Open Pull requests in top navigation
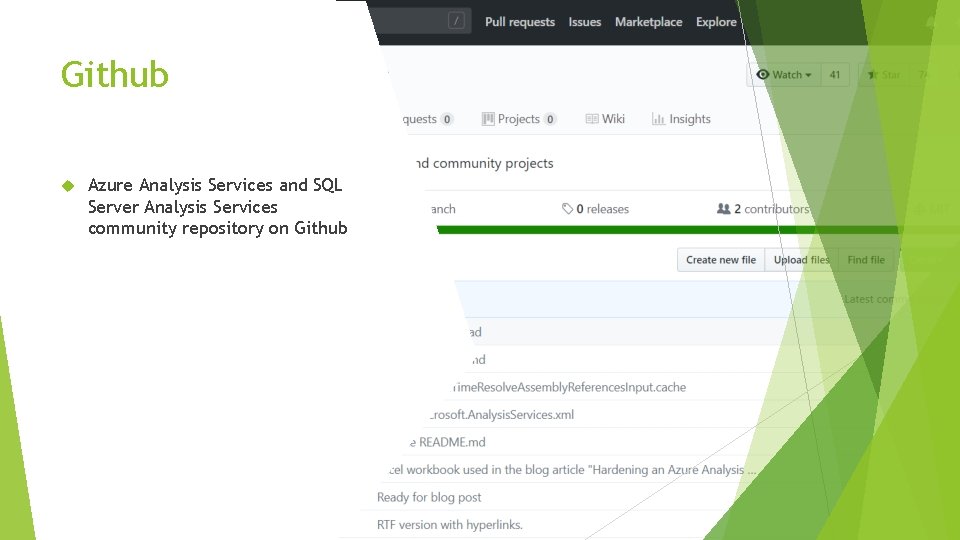This screenshot has height=540, width=960. pos(519,22)
